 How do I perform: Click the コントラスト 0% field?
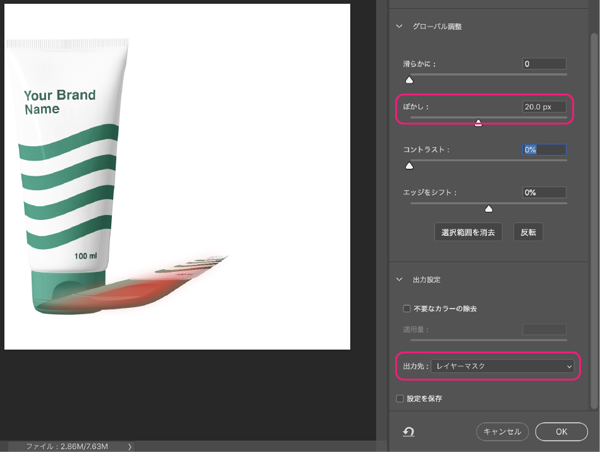[x=544, y=150]
